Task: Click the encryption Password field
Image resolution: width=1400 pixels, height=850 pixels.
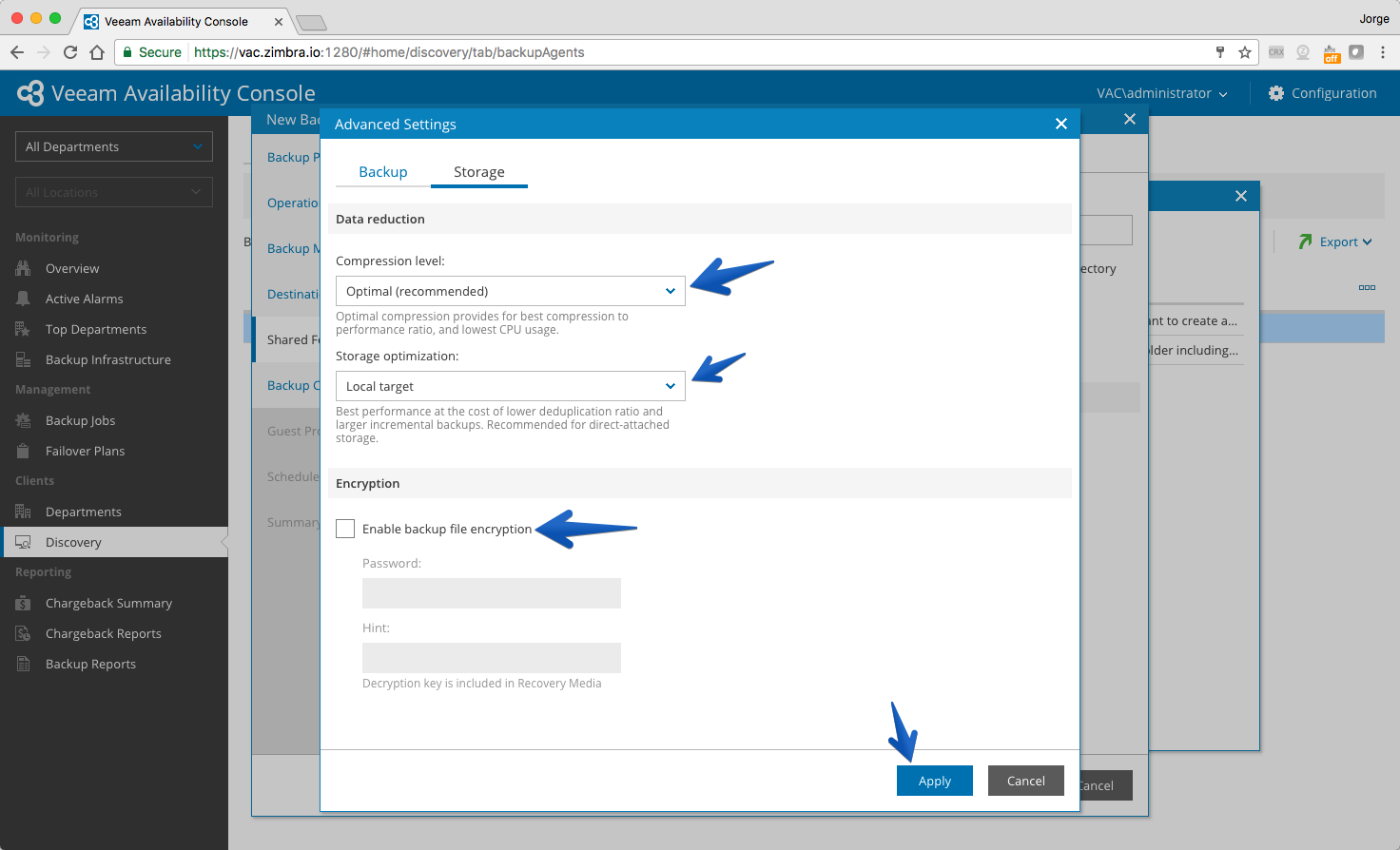Action: (492, 593)
